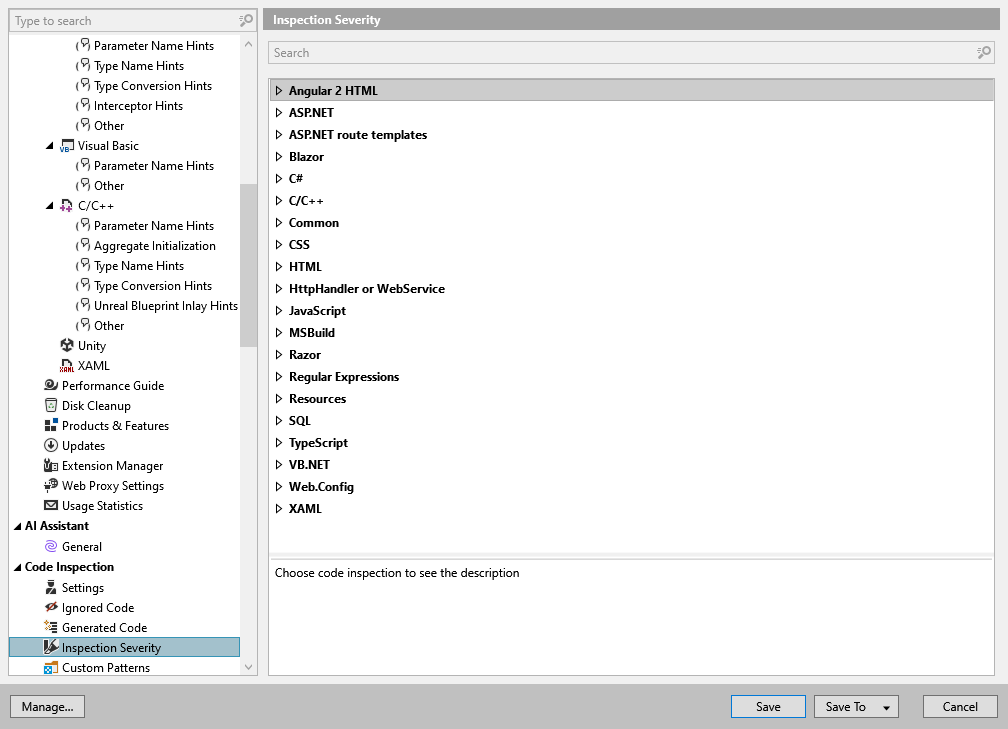The image size is (1008, 729).
Task: Click the search icon in Type to search box
Action: click(246, 21)
